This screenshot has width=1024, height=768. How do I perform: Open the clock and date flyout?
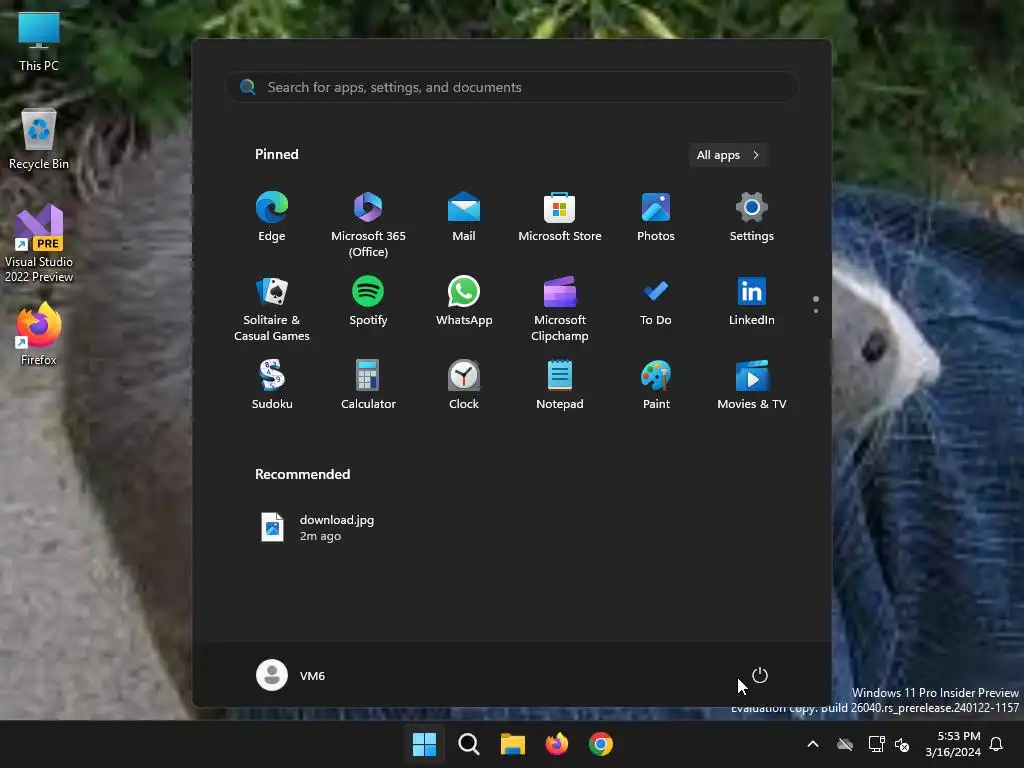coord(953,744)
